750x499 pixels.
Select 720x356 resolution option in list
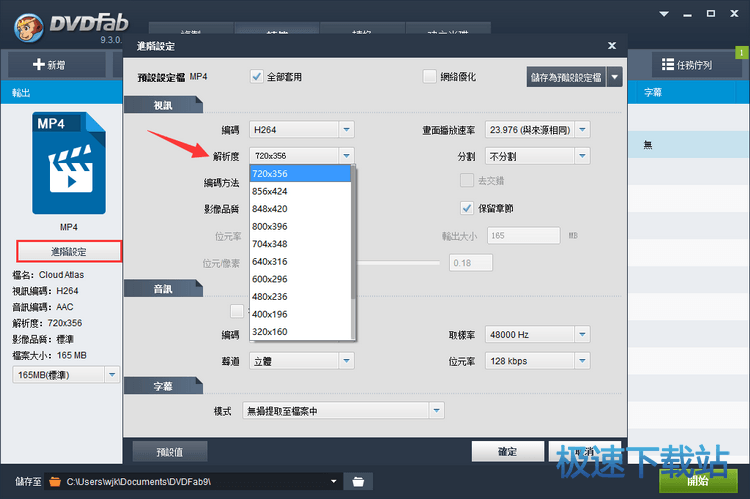(300, 173)
